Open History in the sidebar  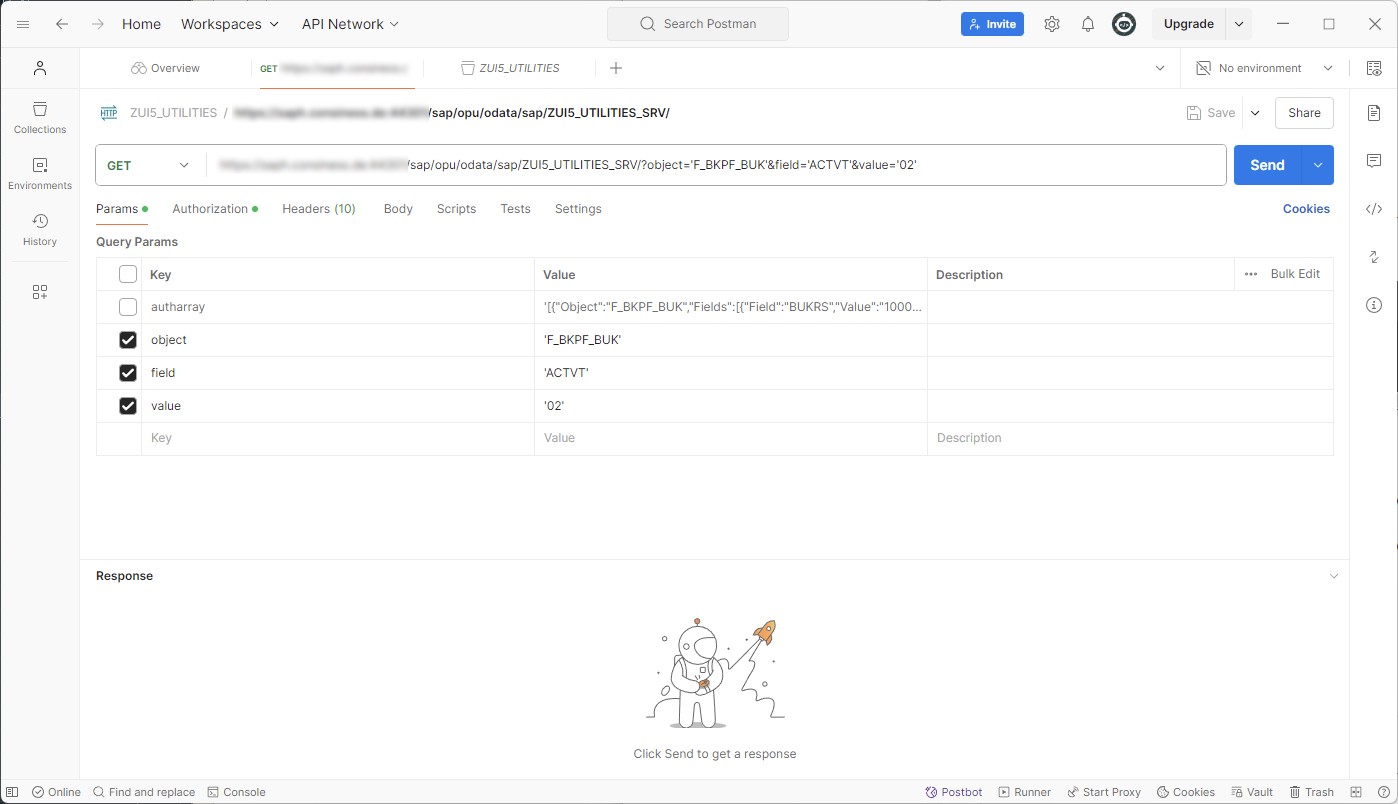(x=40, y=229)
